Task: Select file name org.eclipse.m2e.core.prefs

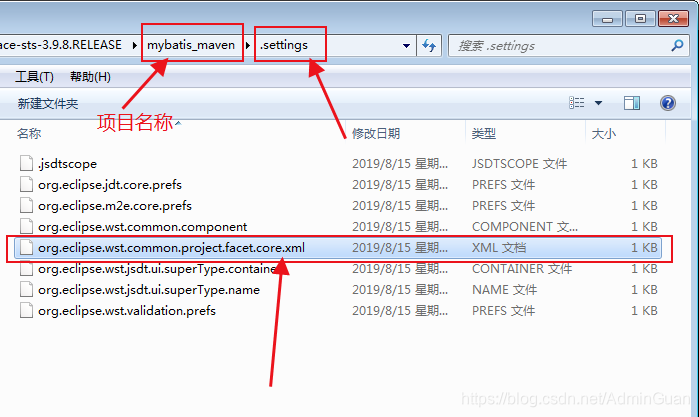Action: 115,206
